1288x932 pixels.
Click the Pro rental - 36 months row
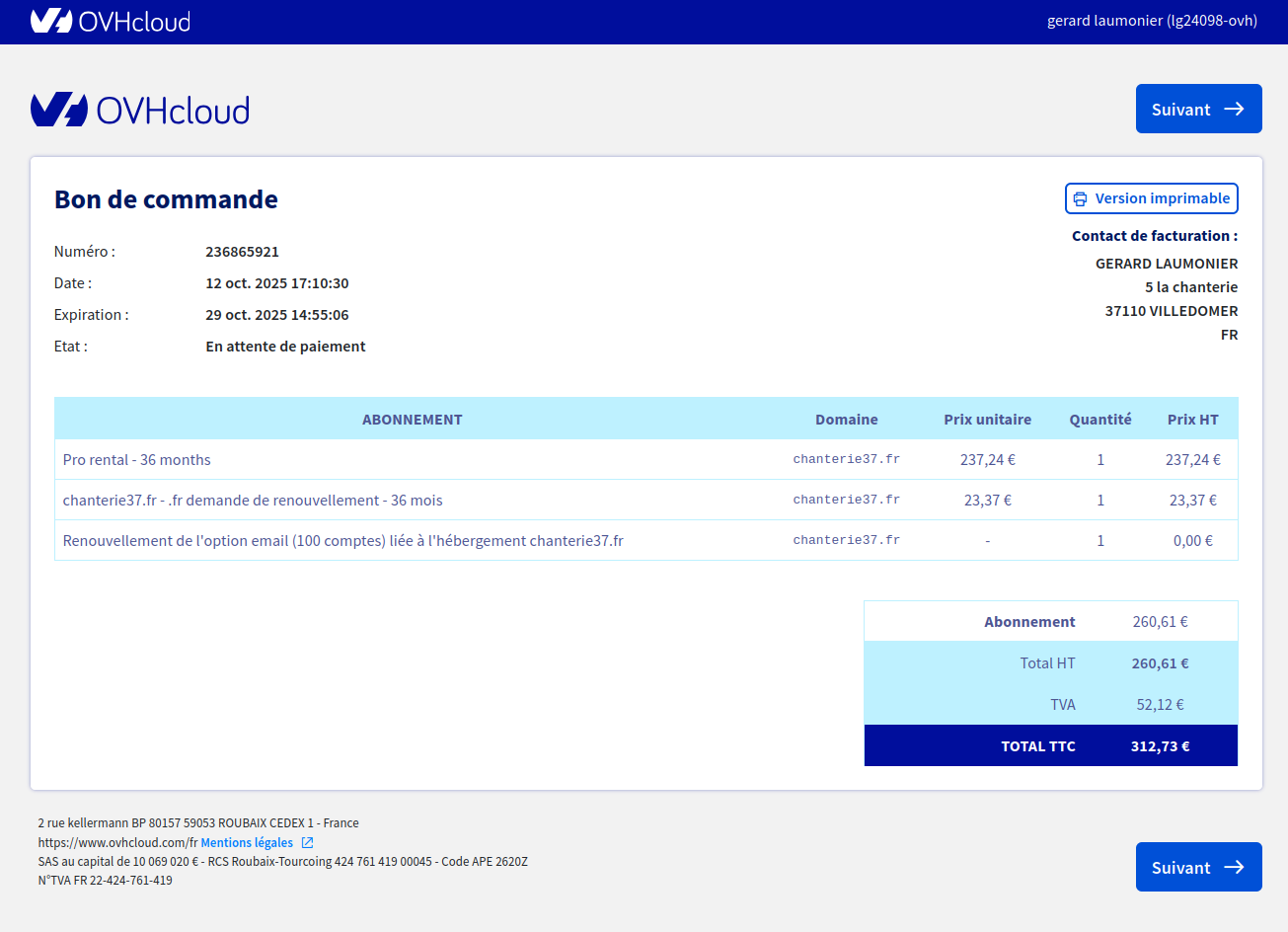point(137,460)
